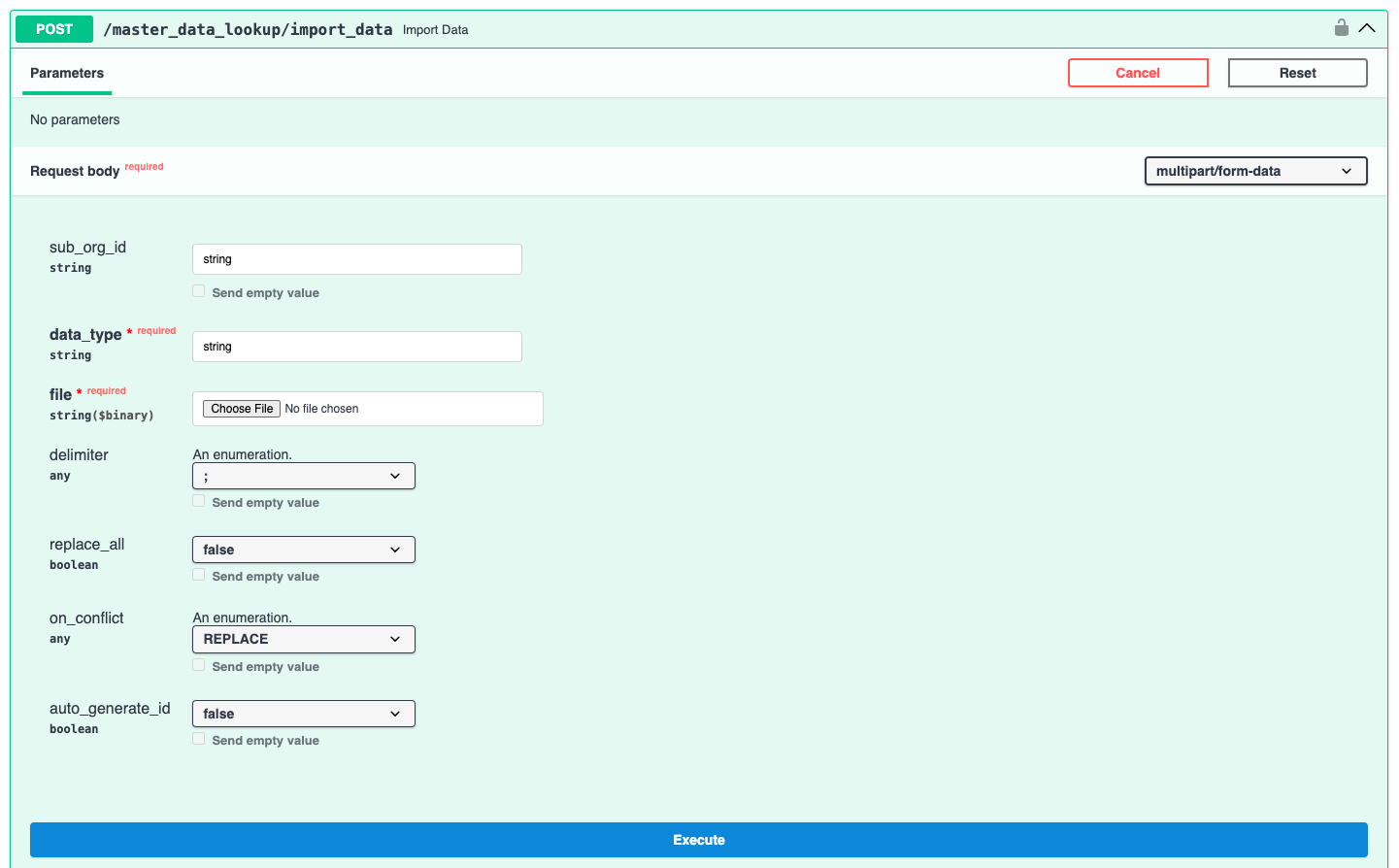Click Choose File to upload
The height and width of the screenshot is (868, 1399).
(242, 409)
